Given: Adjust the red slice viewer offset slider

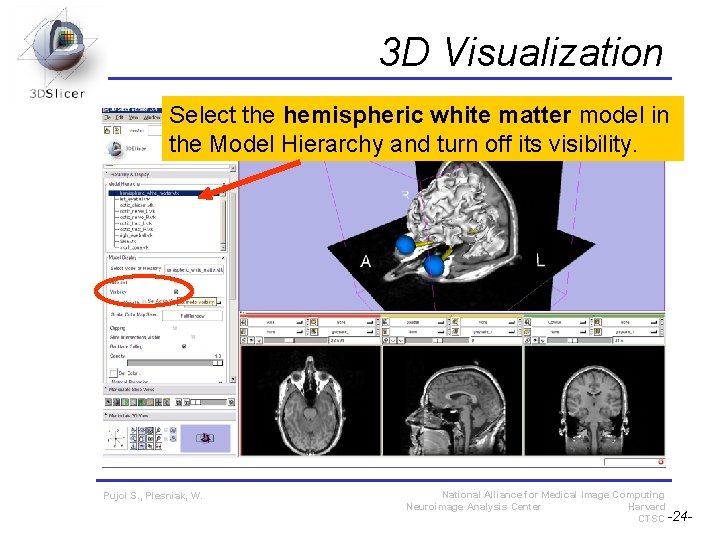Looking at the screenshot, I should 296,340.
